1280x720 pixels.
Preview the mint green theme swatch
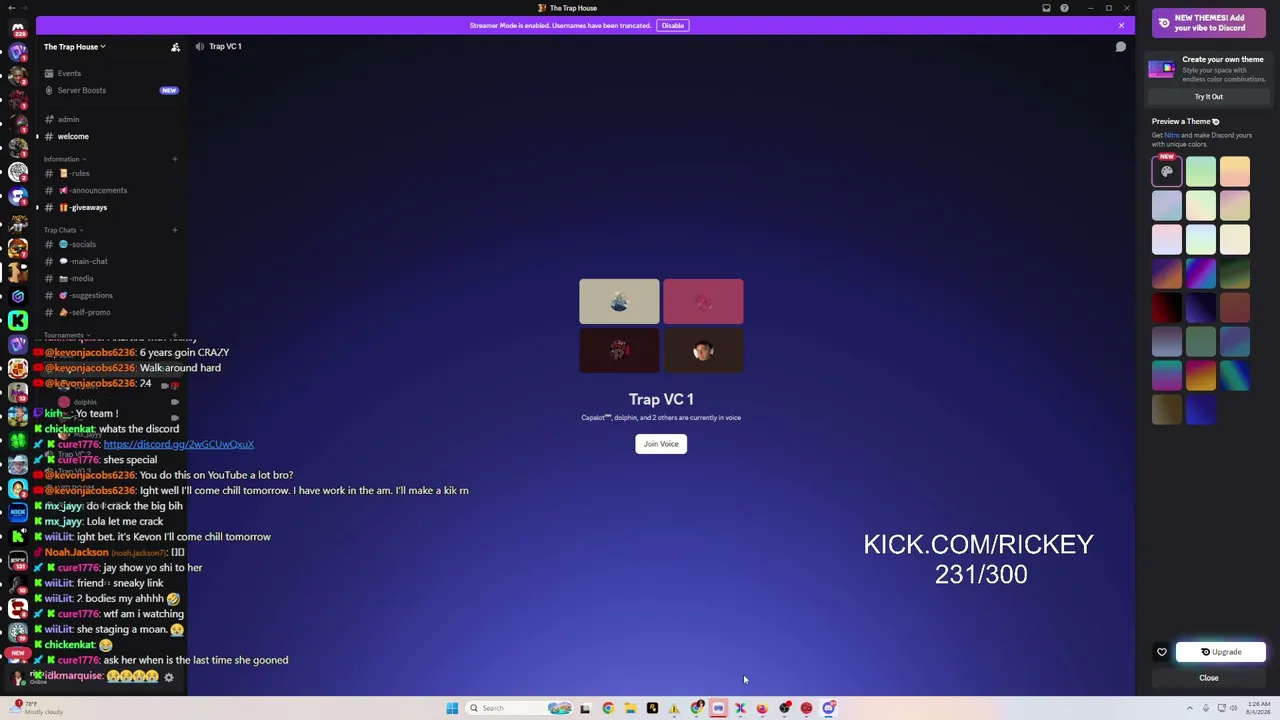click(x=1201, y=171)
